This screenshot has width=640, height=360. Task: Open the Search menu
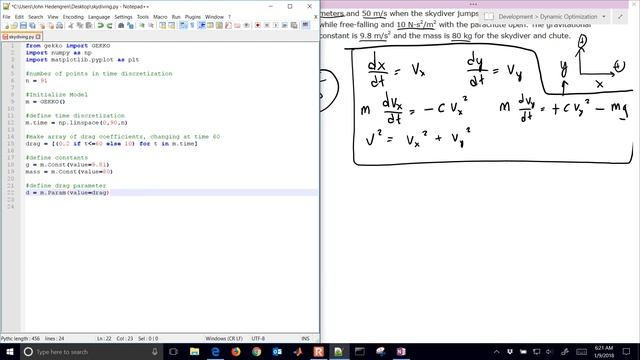click(x=36, y=17)
